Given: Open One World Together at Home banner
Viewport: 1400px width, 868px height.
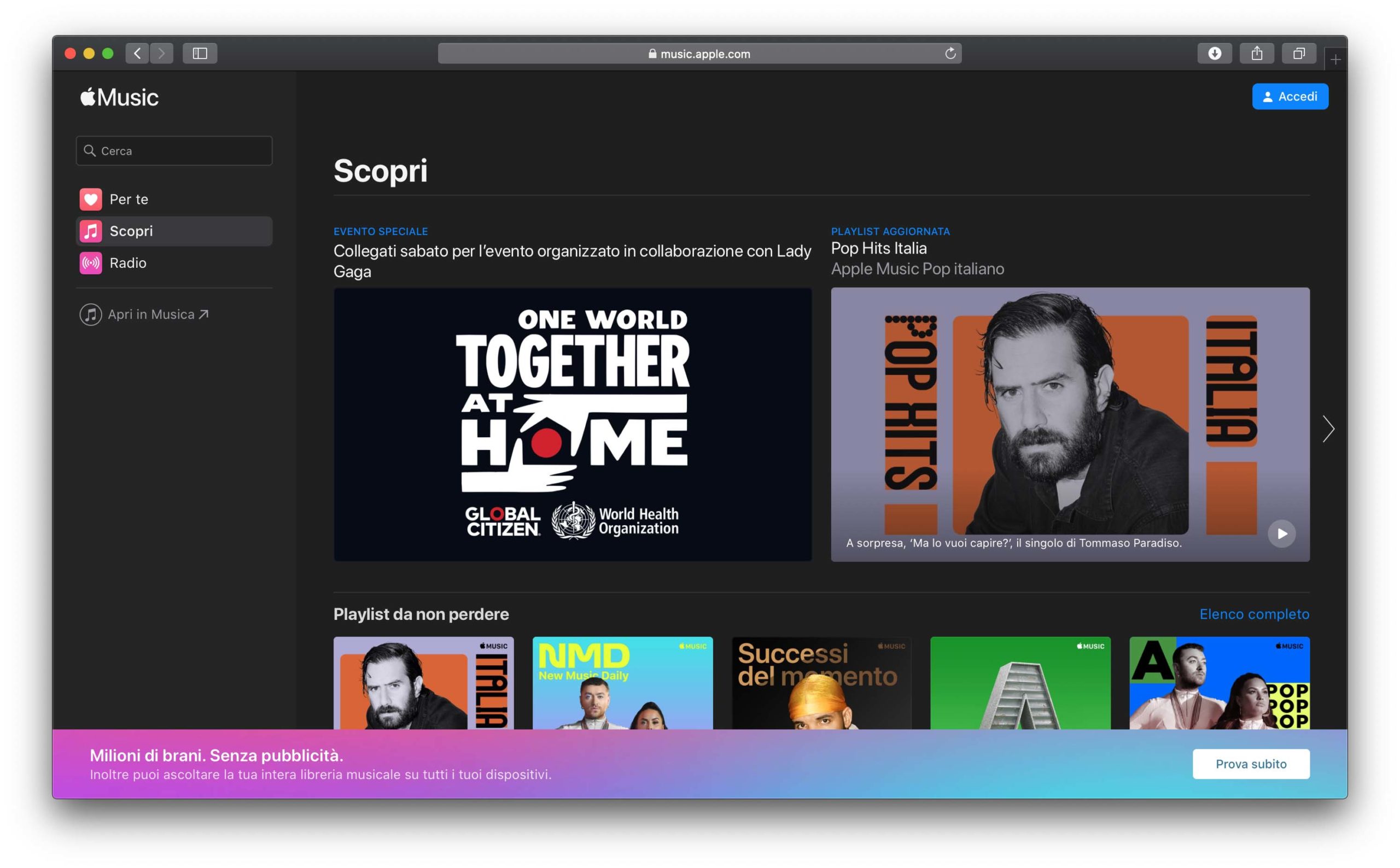Looking at the screenshot, I should (573, 424).
